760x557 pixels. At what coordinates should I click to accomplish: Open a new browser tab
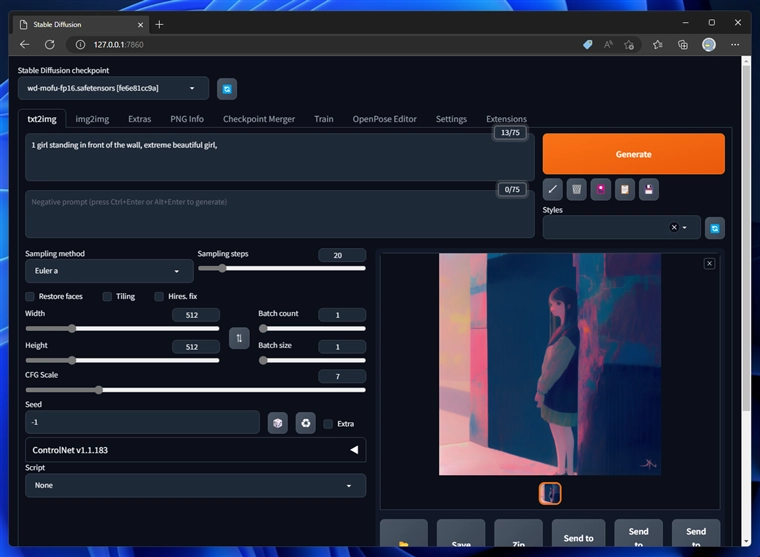[x=159, y=24]
